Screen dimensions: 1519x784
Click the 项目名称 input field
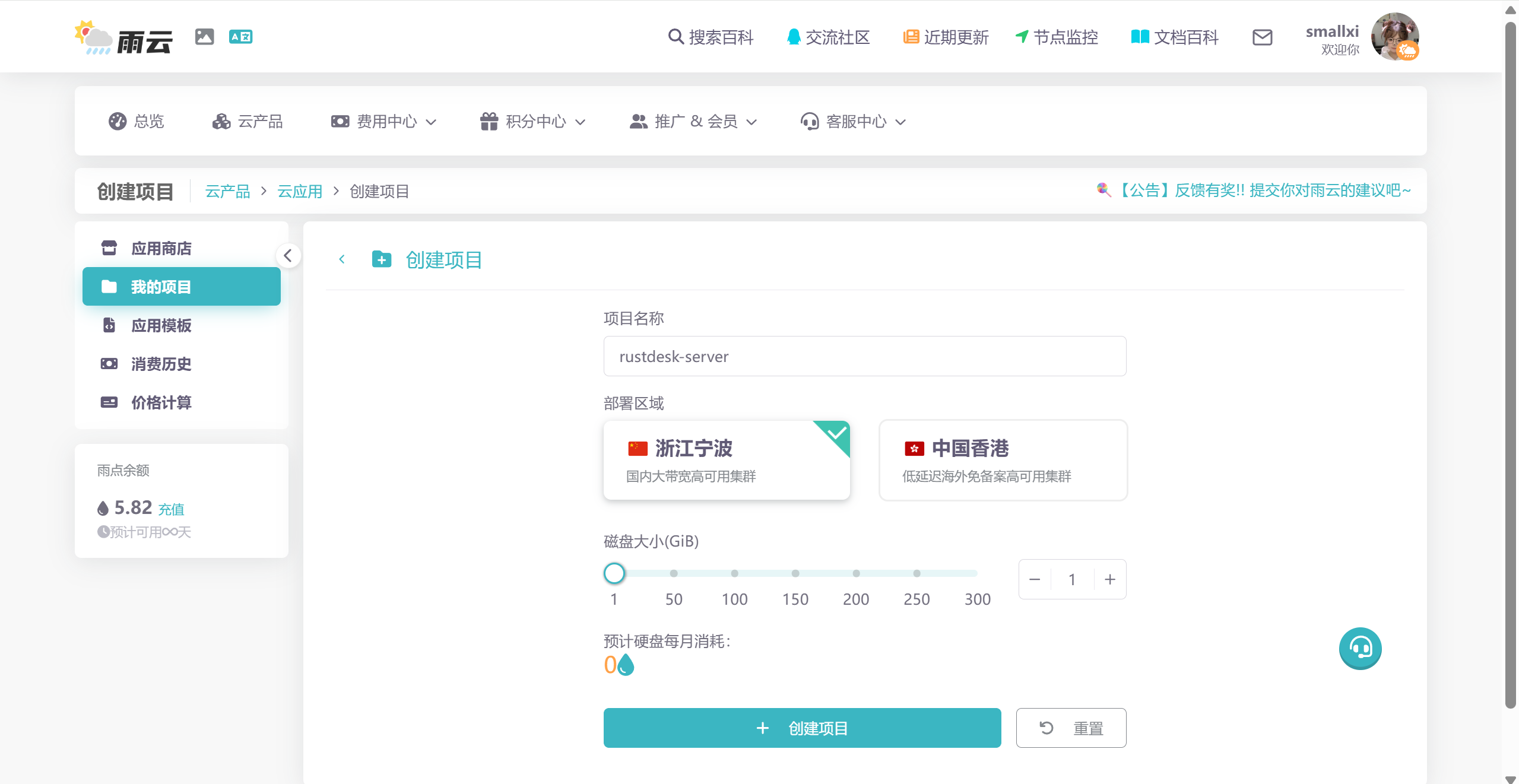[864, 356]
